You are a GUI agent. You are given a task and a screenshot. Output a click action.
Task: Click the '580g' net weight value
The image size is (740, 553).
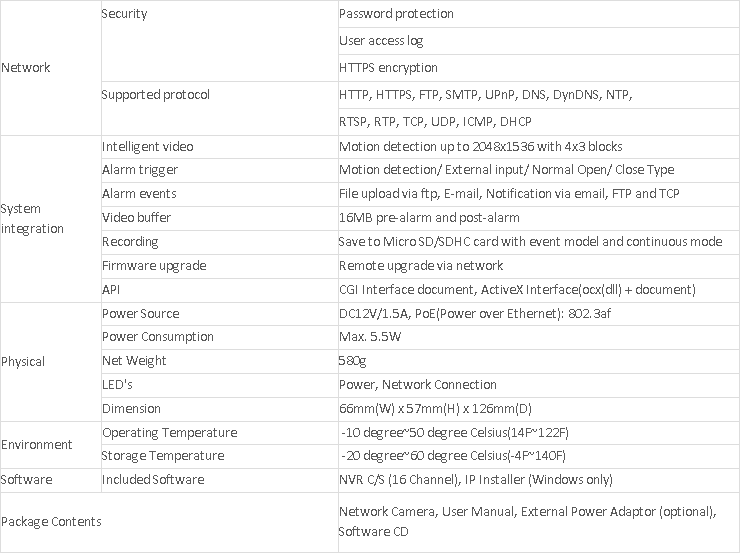(x=353, y=361)
